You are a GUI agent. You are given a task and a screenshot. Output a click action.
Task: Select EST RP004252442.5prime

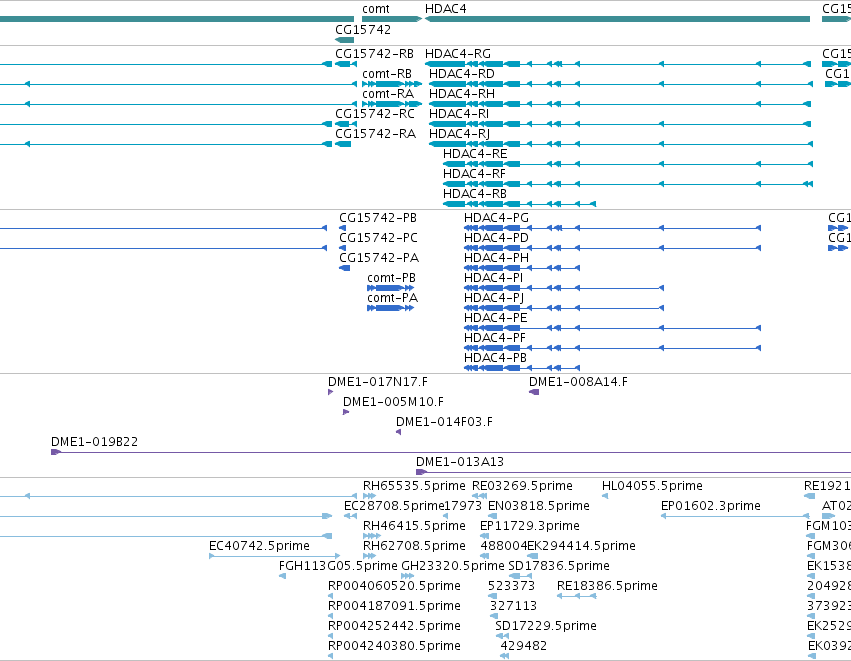[394, 627]
